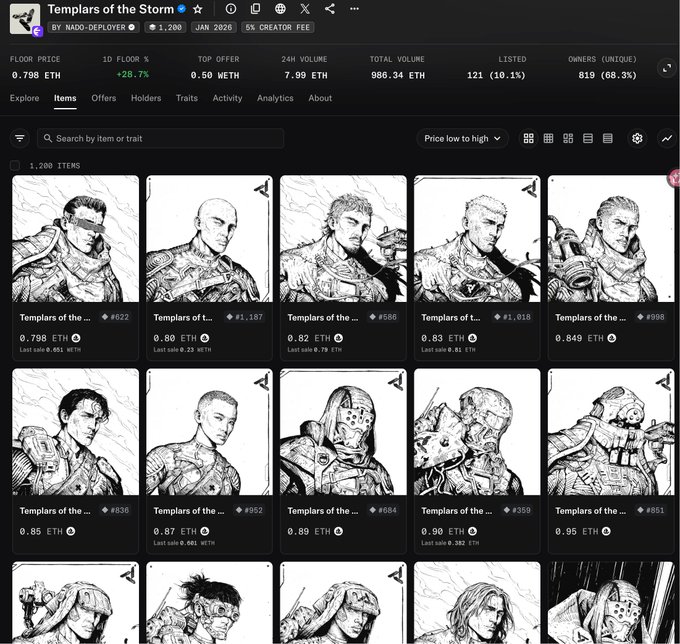Open the About tab
Viewport: 680px width, 644px height.
(320, 98)
